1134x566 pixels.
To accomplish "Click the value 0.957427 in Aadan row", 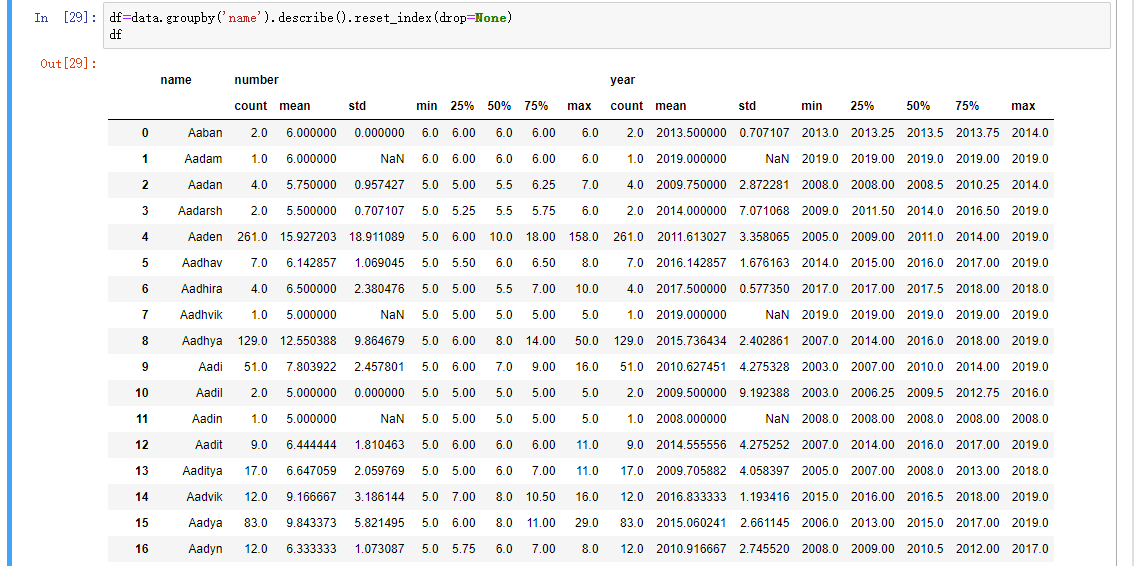I will click(380, 185).
